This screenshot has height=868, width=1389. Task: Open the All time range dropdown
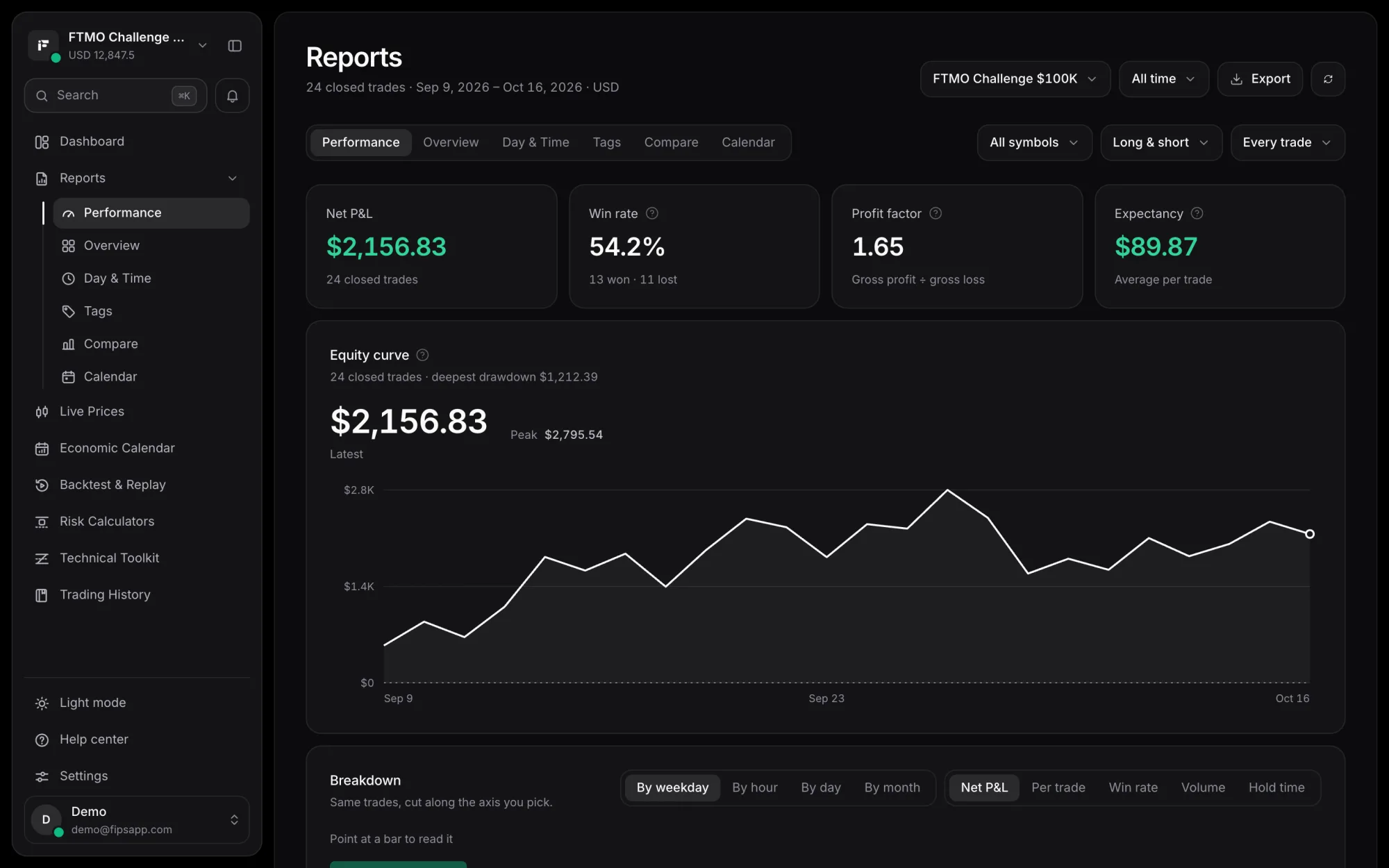coord(1163,79)
